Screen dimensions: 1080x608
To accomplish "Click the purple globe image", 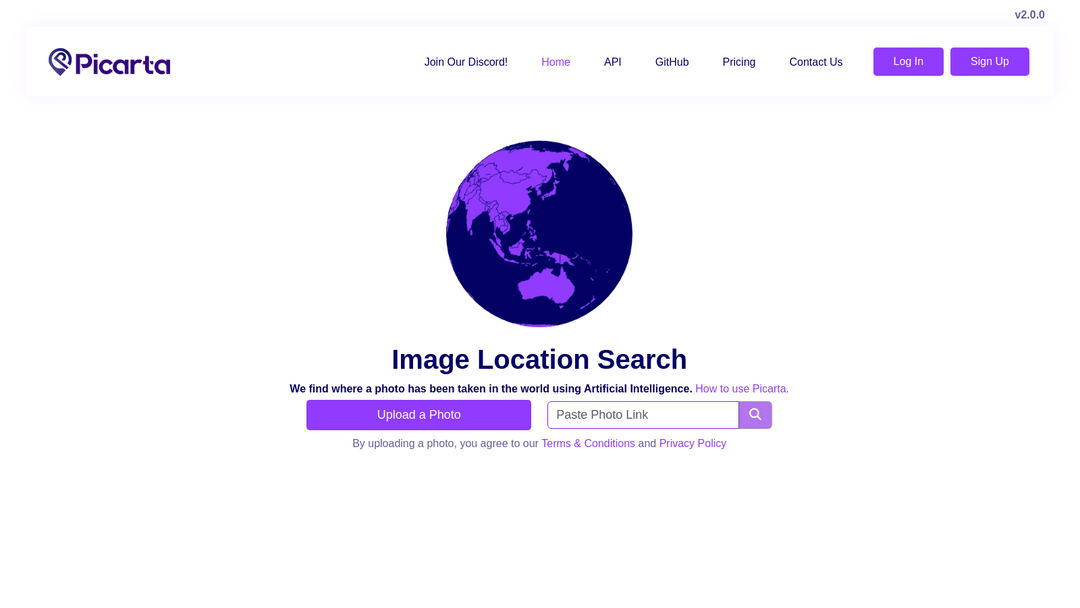I will 539,233.
